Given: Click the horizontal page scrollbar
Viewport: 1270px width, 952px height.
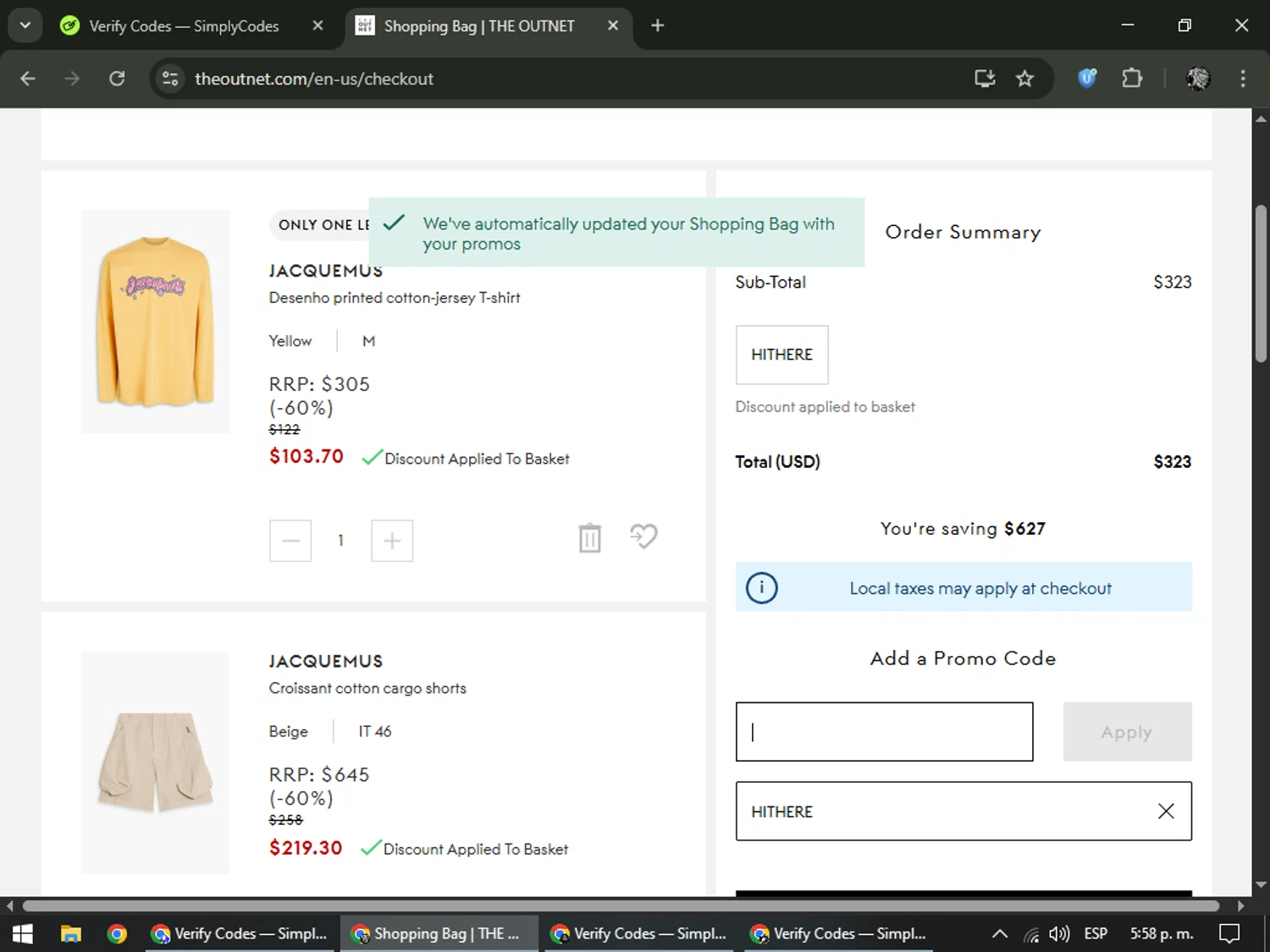Looking at the screenshot, I should pos(621,905).
